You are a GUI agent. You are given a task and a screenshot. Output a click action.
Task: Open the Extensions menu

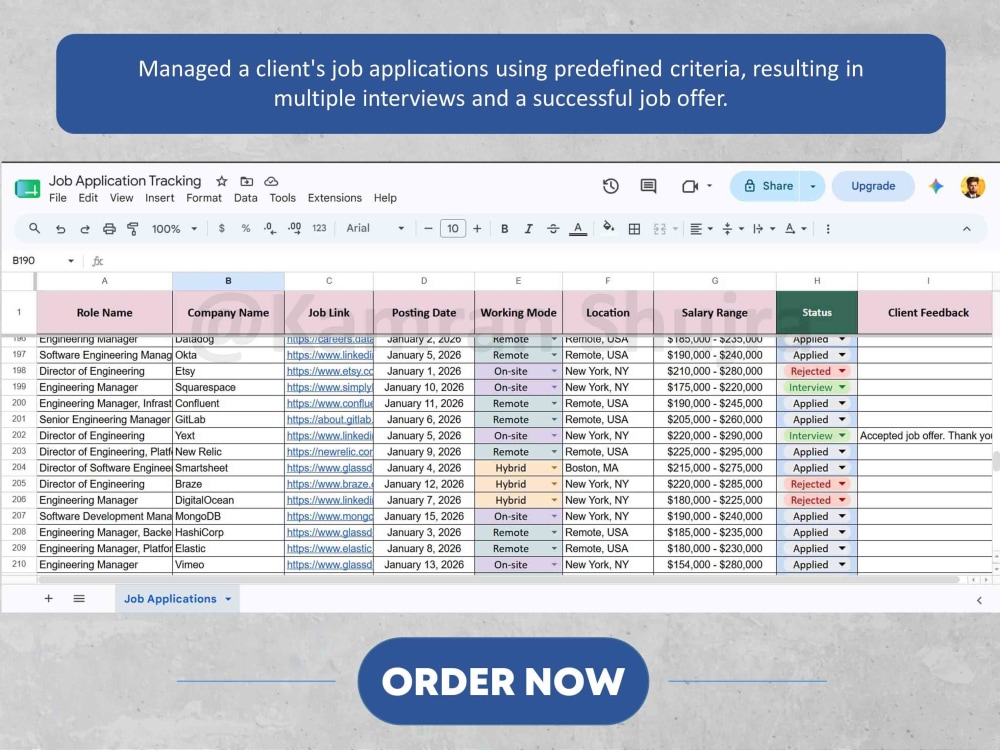335,198
